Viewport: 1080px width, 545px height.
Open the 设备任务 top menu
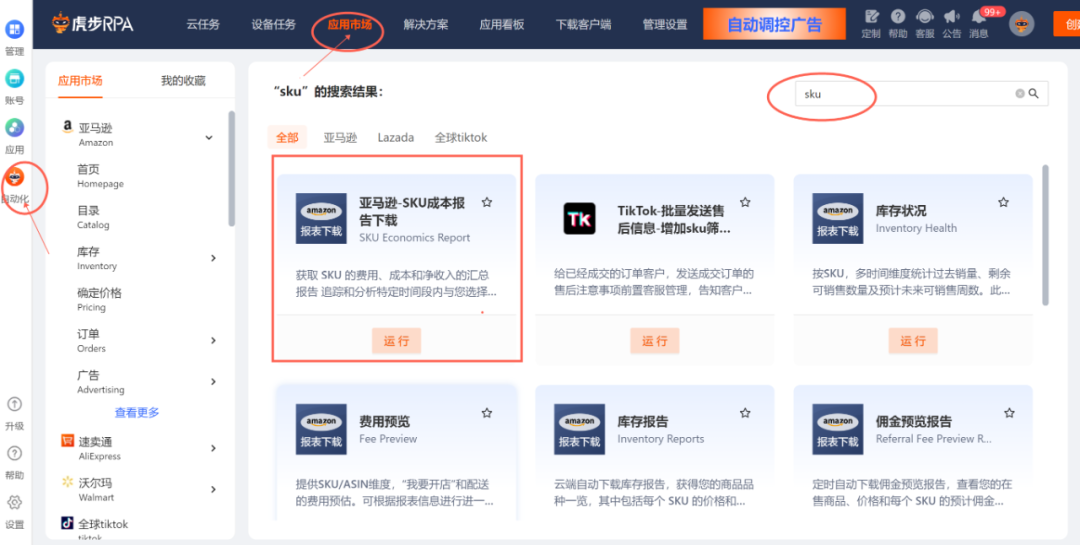(x=273, y=25)
